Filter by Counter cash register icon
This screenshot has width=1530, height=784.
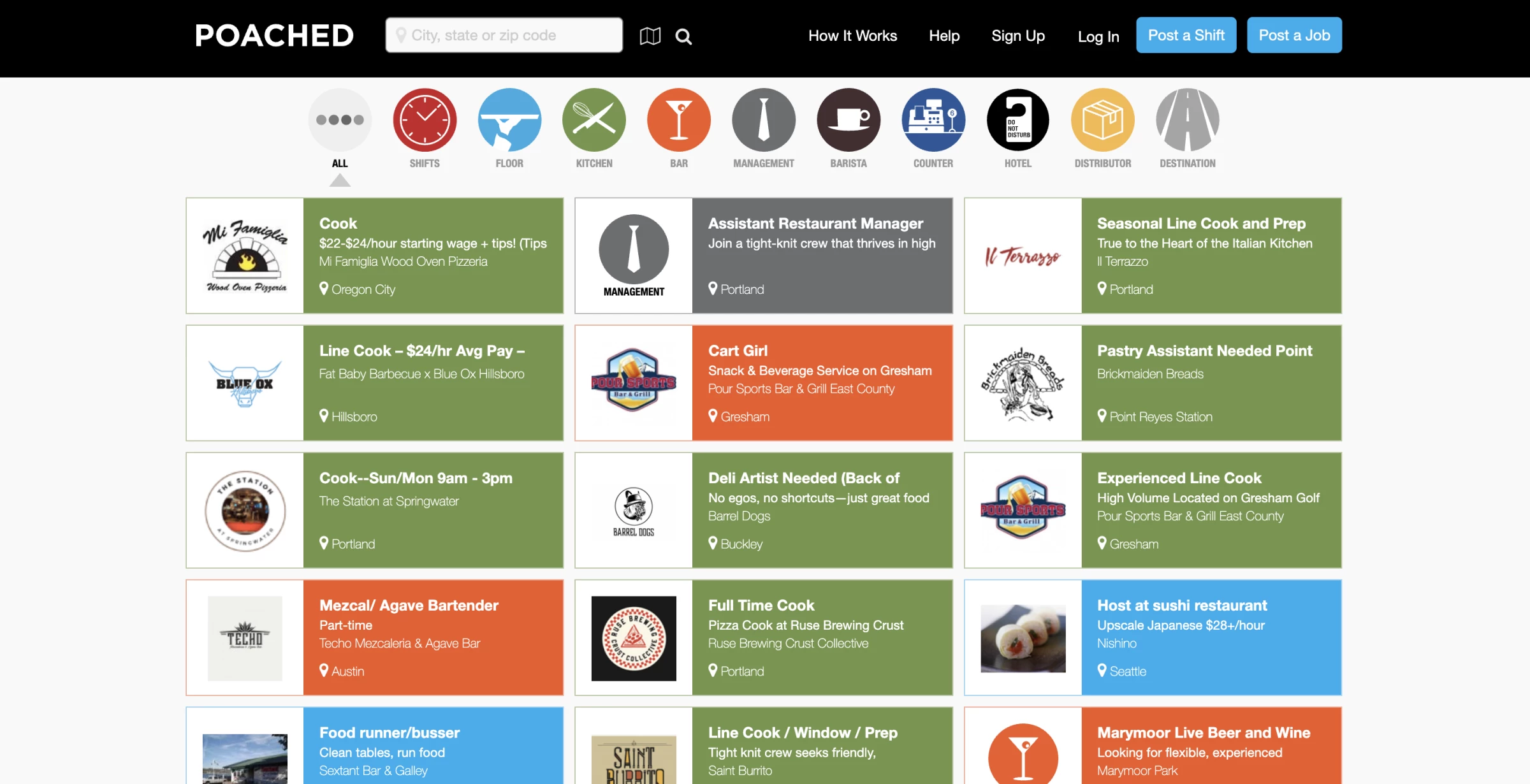pyautogui.click(x=933, y=120)
